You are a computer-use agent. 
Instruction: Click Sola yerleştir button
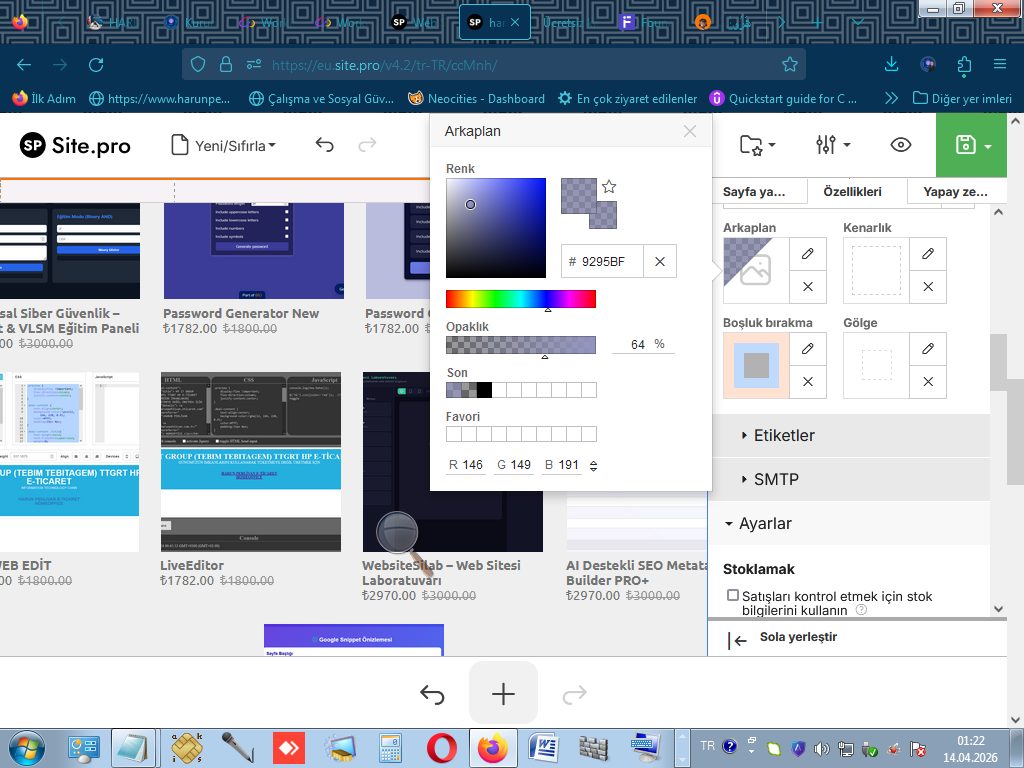(x=797, y=638)
